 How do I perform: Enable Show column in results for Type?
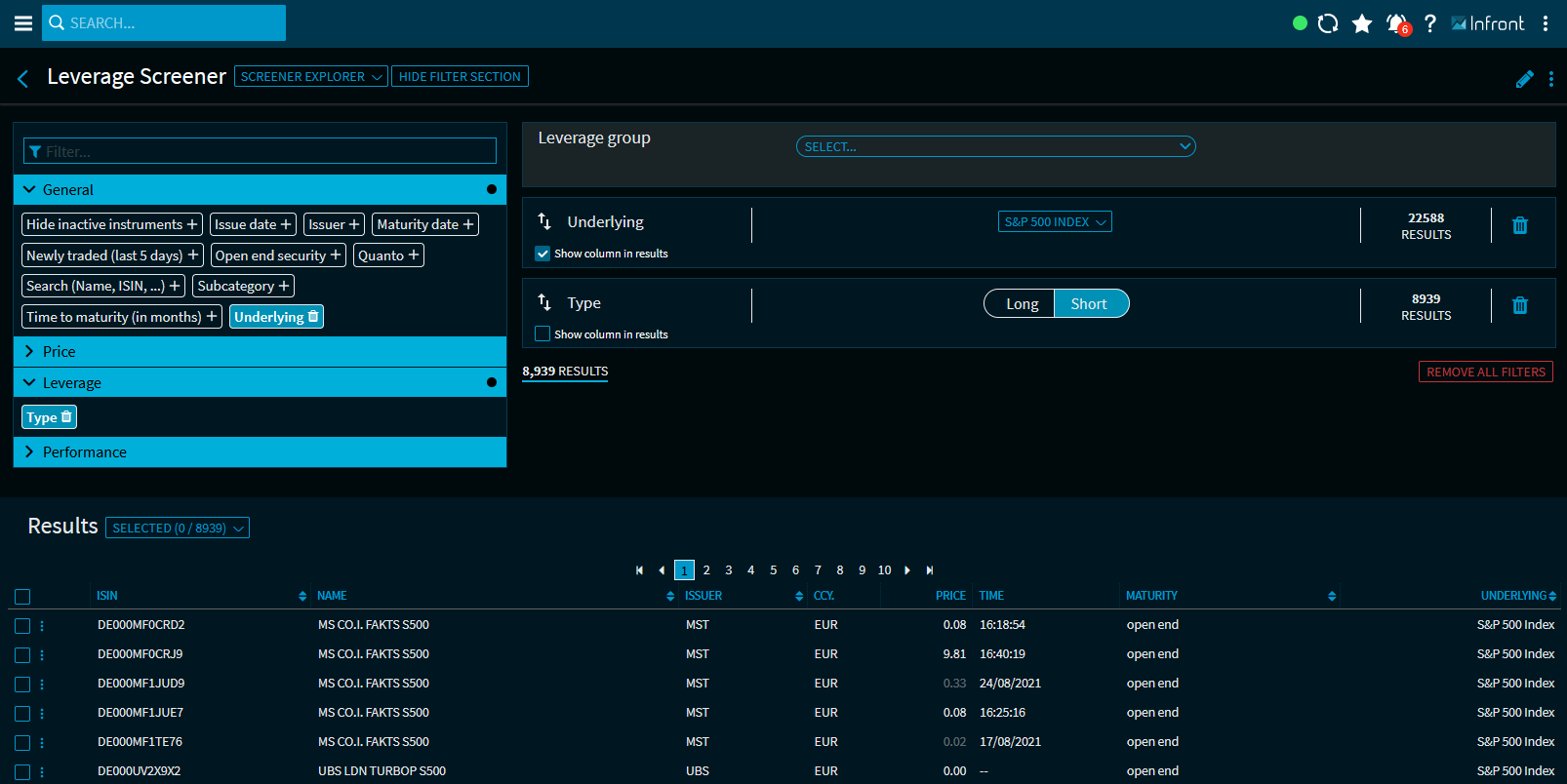click(542, 334)
